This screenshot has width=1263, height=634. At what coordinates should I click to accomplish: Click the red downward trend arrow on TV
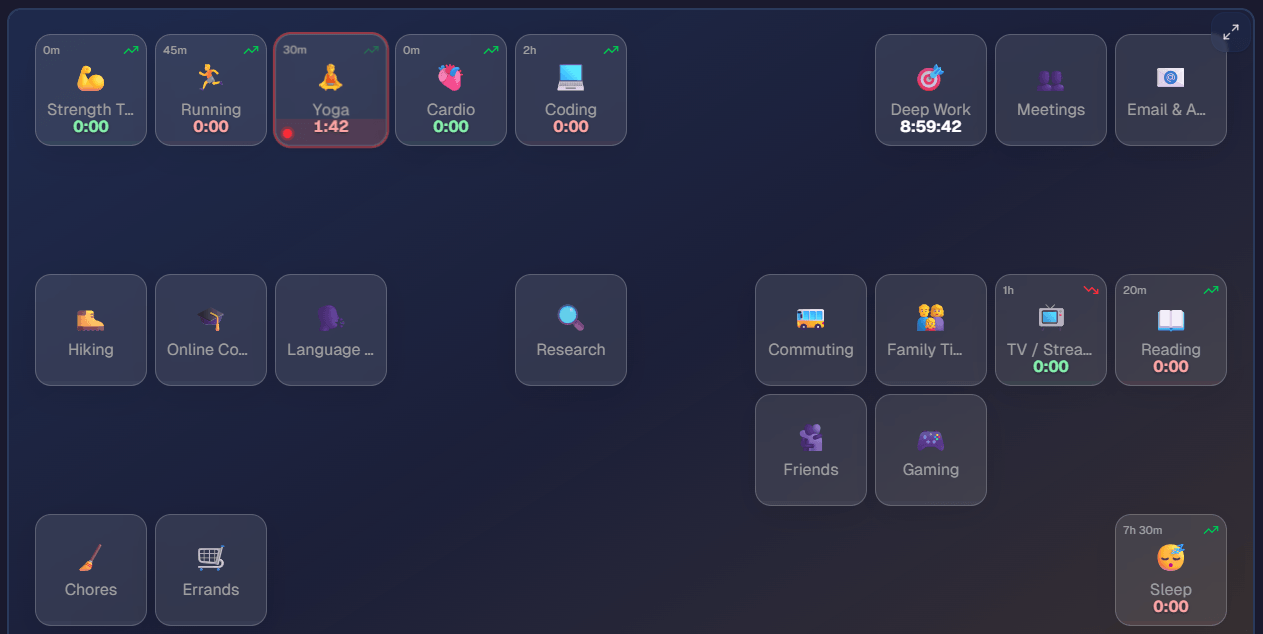tap(1091, 290)
